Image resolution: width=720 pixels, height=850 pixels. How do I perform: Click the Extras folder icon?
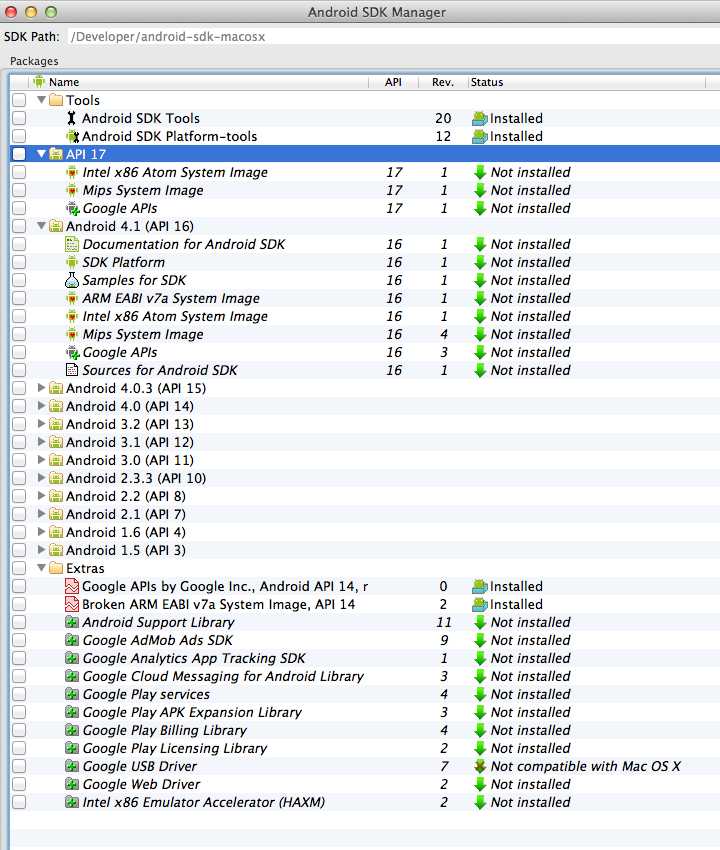coord(56,568)
